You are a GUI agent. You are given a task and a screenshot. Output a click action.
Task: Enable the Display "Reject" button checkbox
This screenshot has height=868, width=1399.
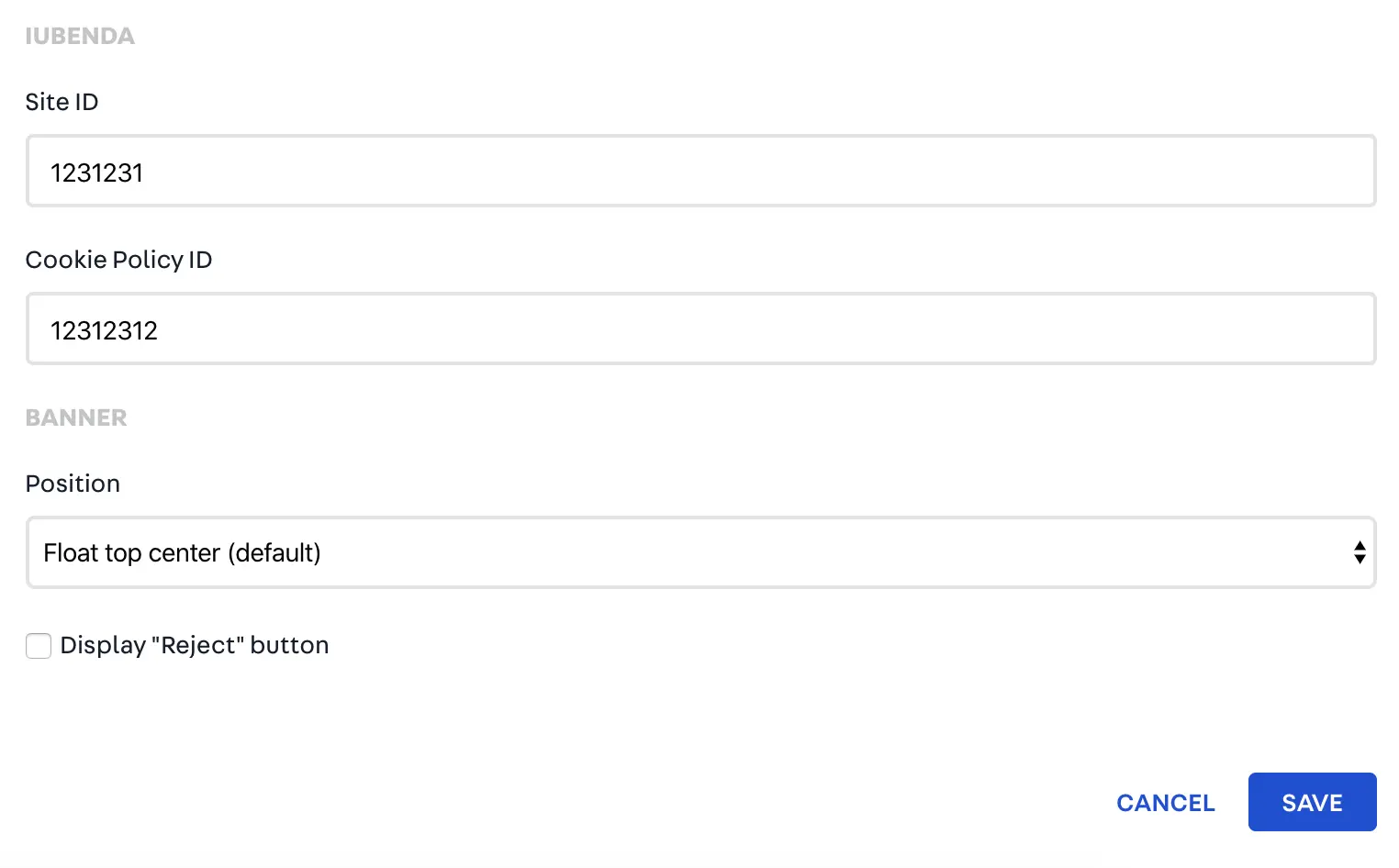pos(39,646)
